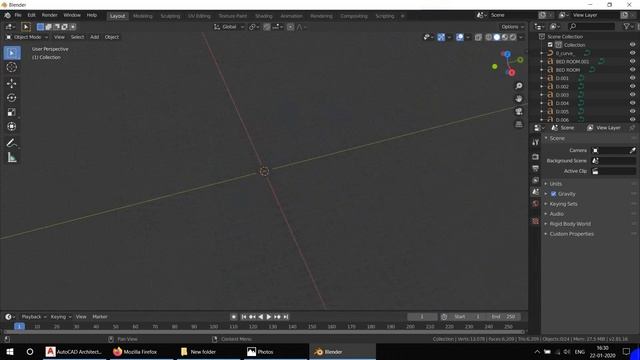640x360 pixels.
Task: Click the viewport zoom magnifier icon
Action: point(519,86)
